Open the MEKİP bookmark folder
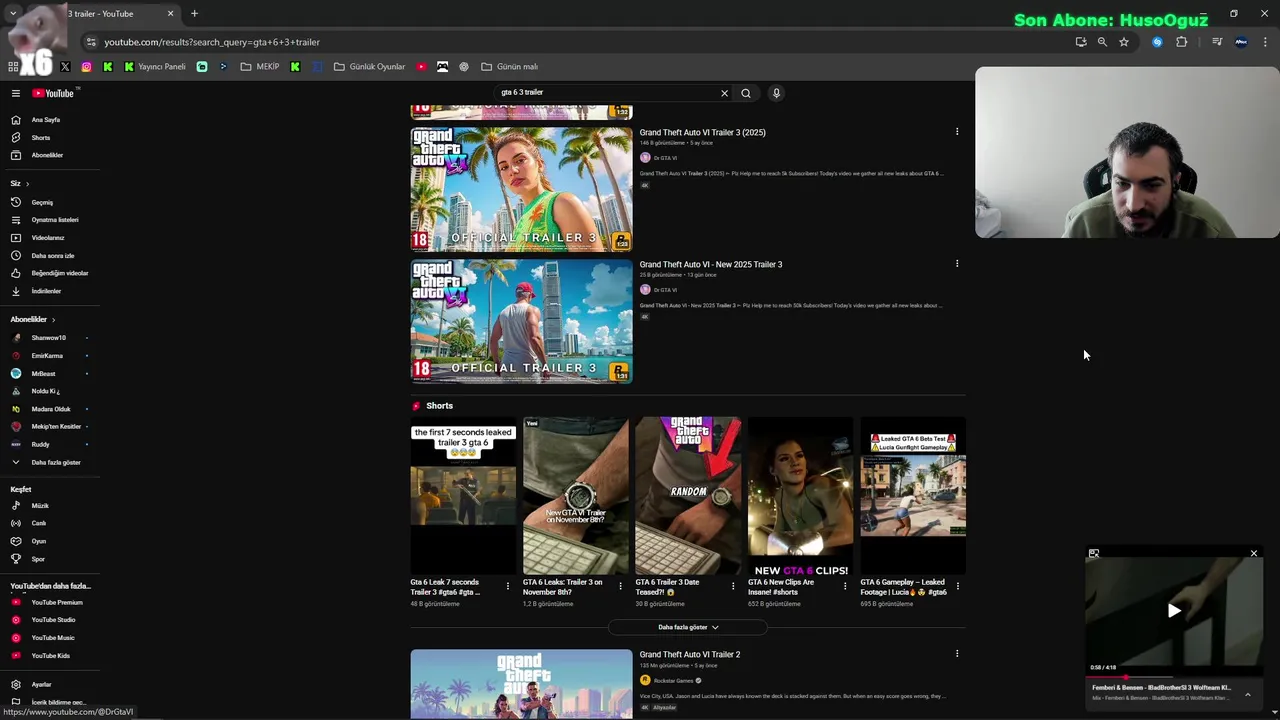The width and height of the screenshot is (1280, 720). click(x=260, y=67)
